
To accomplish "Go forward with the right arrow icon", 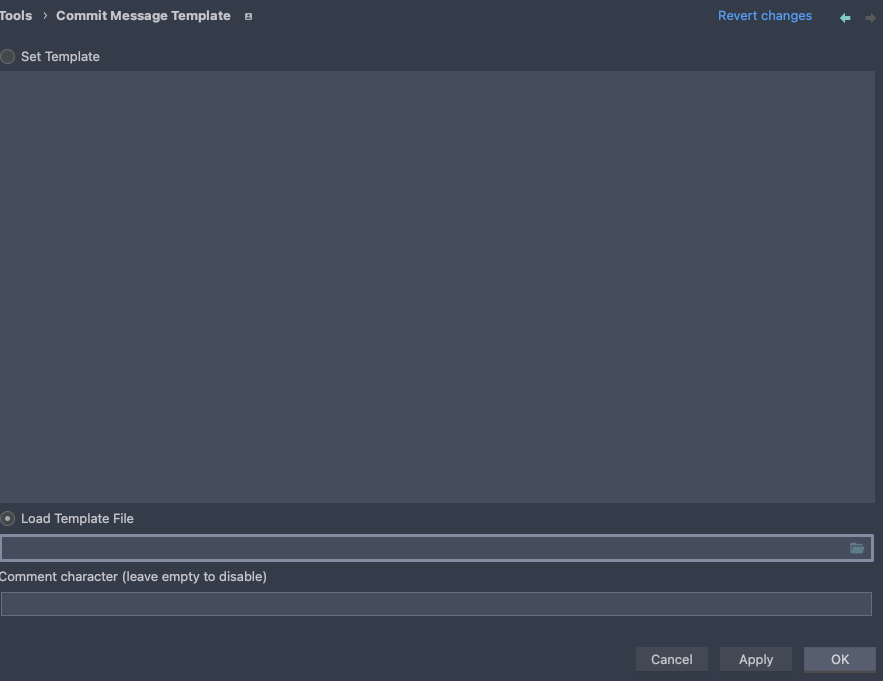I will 870,18.
